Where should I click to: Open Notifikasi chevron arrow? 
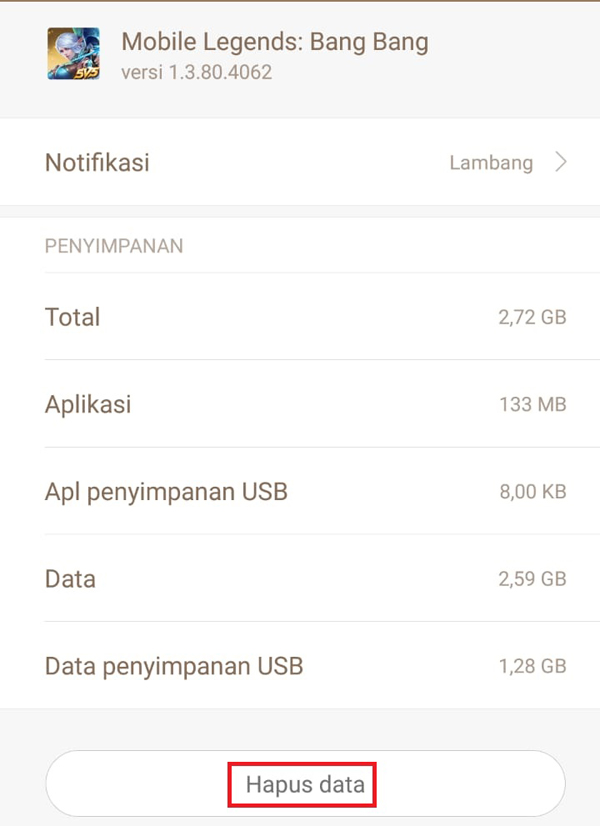561,162
